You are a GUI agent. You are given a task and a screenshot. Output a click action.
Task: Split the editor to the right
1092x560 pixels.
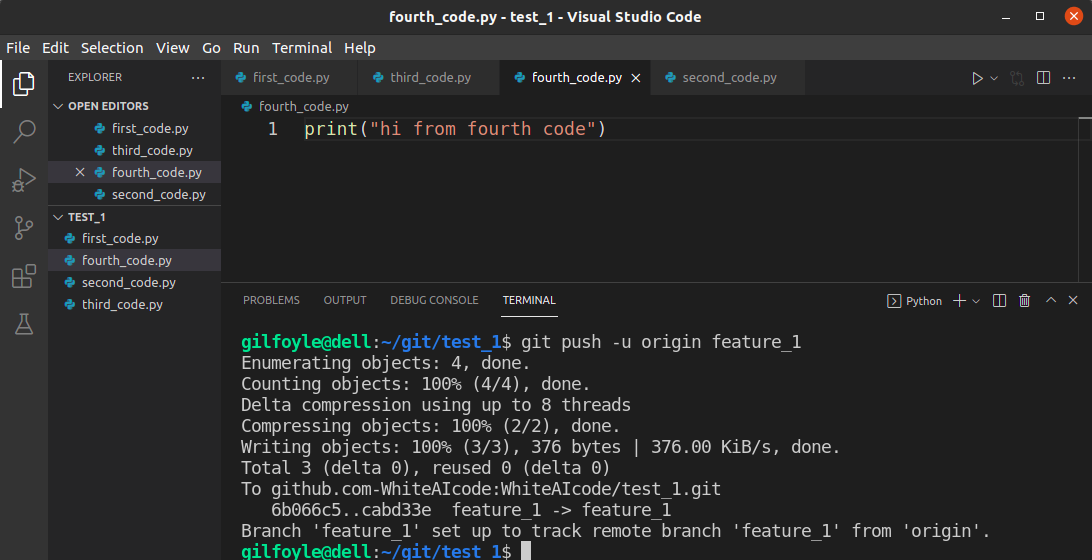(1043, 77)
